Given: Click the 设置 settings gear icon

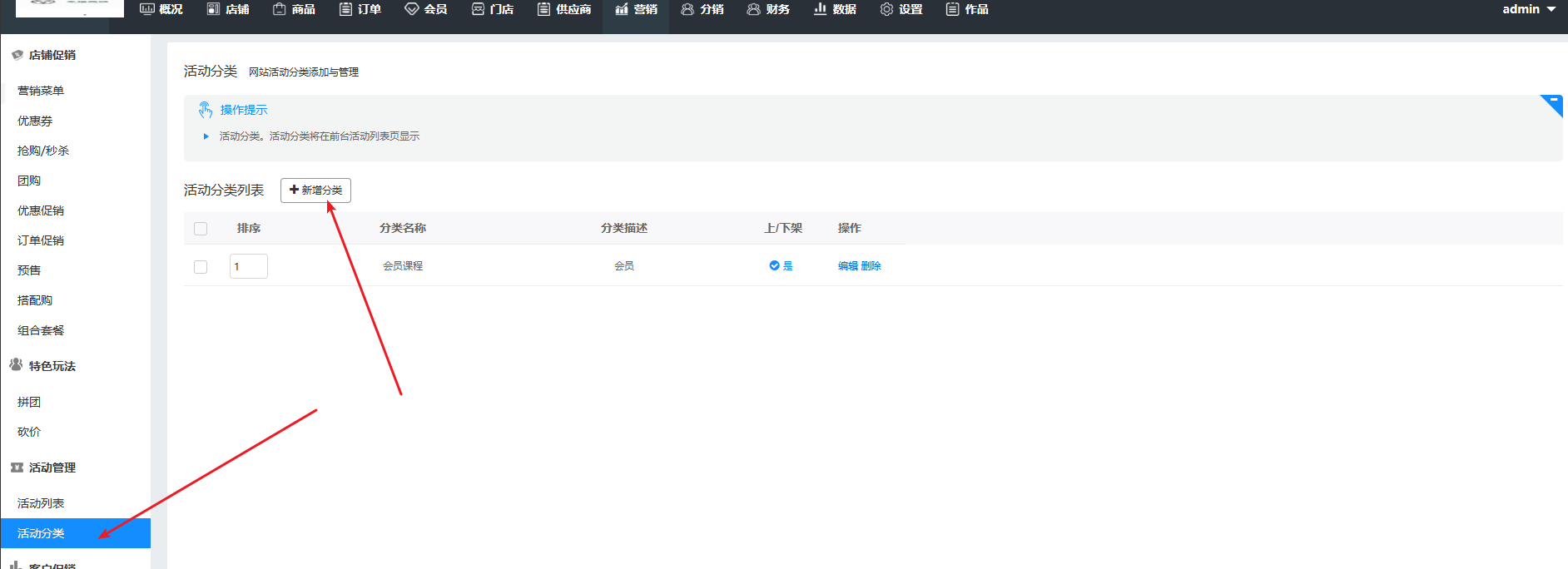Looking at the screenshot, I should click(x=886, y=9).
